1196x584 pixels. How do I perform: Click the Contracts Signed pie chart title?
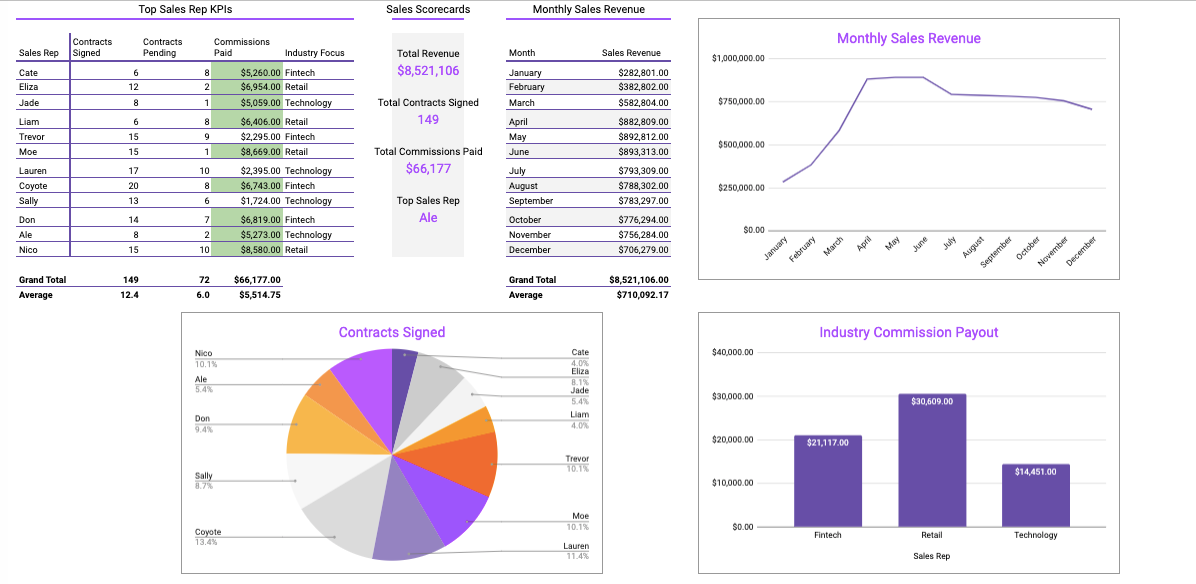pyautogui.click(x=392, y=332)
